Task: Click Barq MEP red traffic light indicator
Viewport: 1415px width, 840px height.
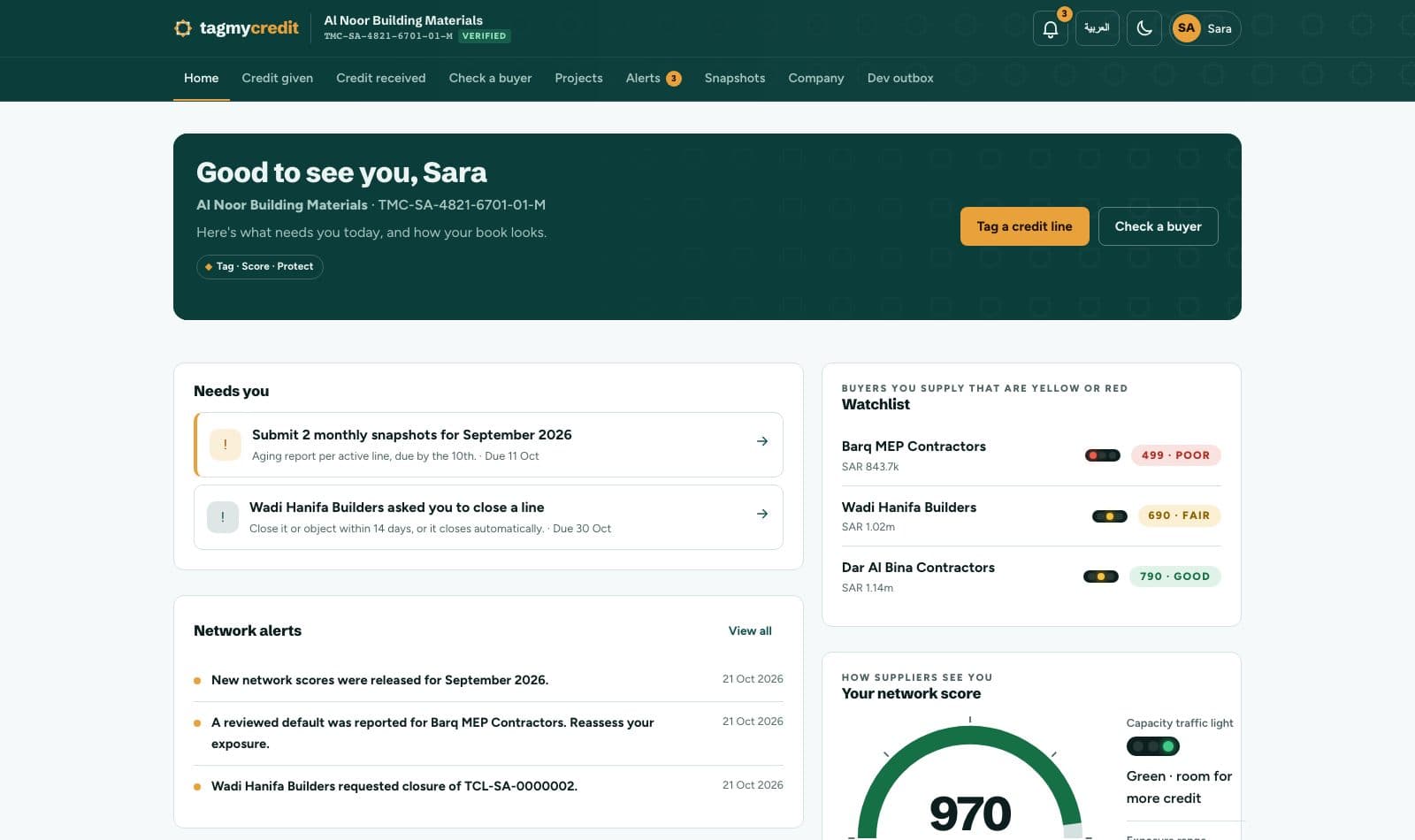Action: pos(1103,455)
